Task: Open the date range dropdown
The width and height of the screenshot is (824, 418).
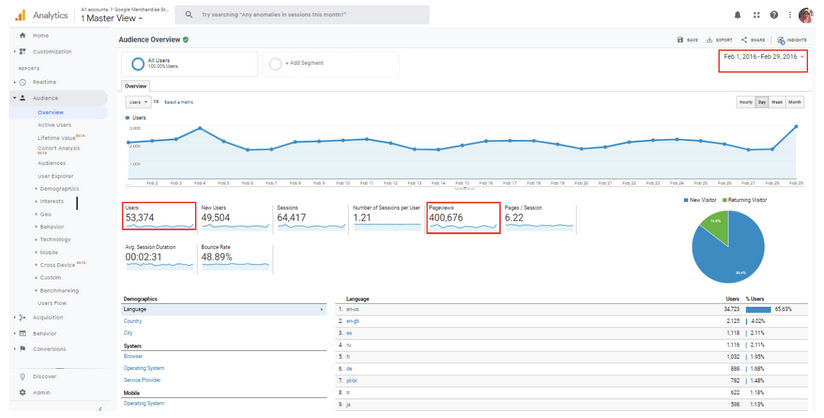Action: click(x=764, y=57)
